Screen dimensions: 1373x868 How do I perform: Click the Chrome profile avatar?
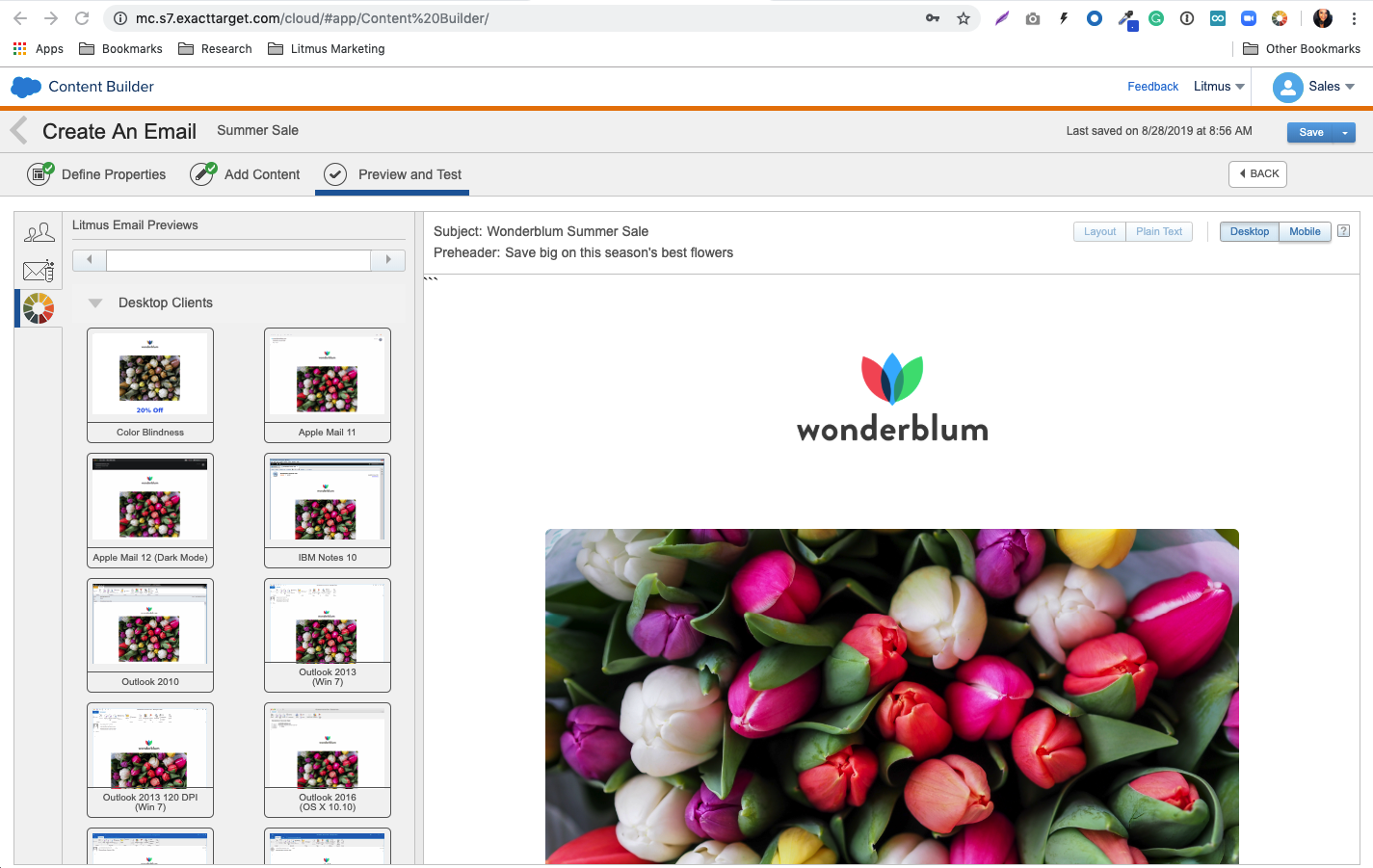click(x=1323, y=18)
